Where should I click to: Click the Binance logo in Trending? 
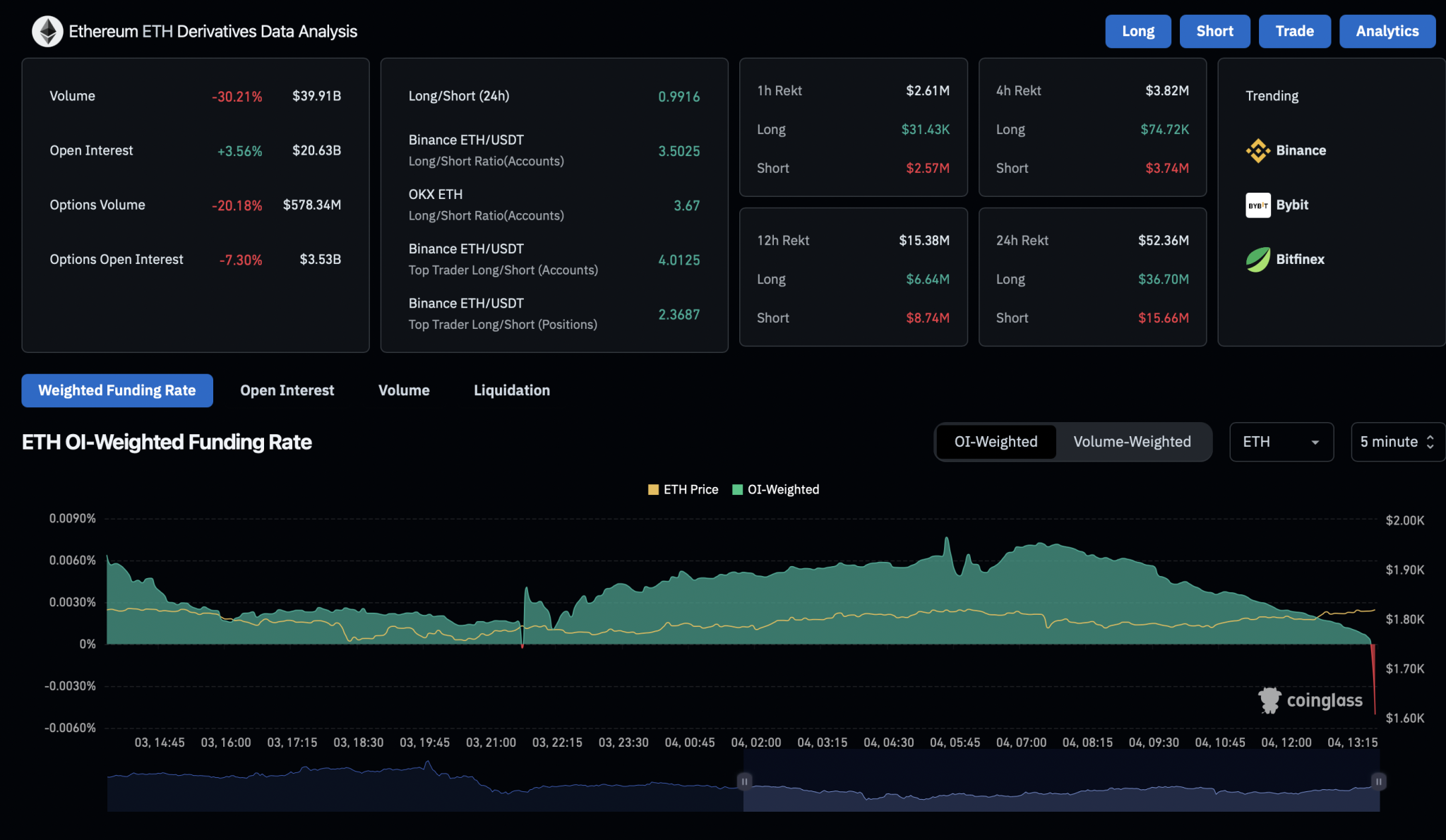(1257, 150)
